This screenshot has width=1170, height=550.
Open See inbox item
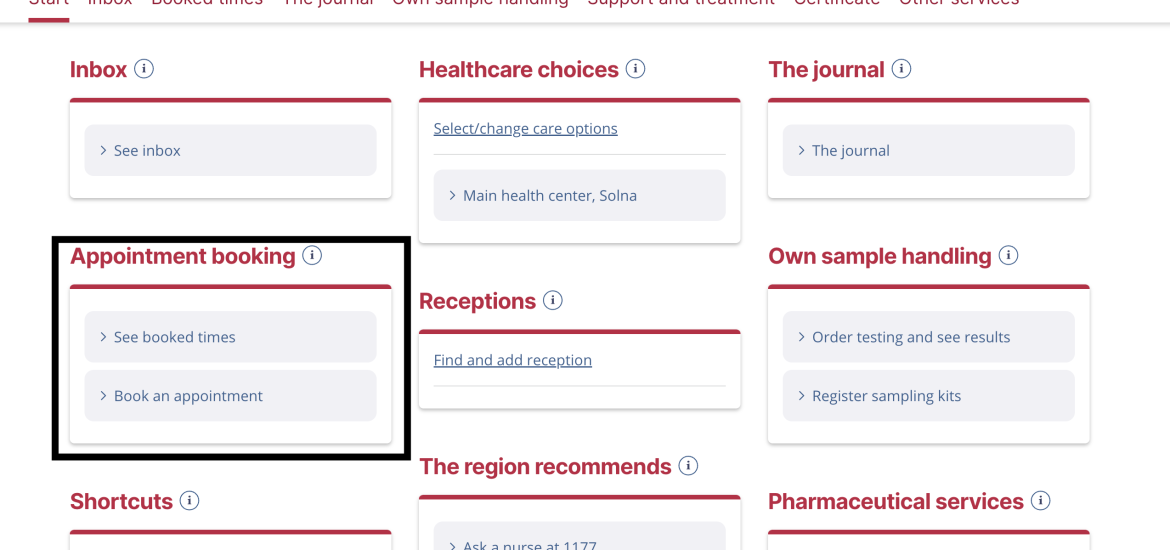231,150
